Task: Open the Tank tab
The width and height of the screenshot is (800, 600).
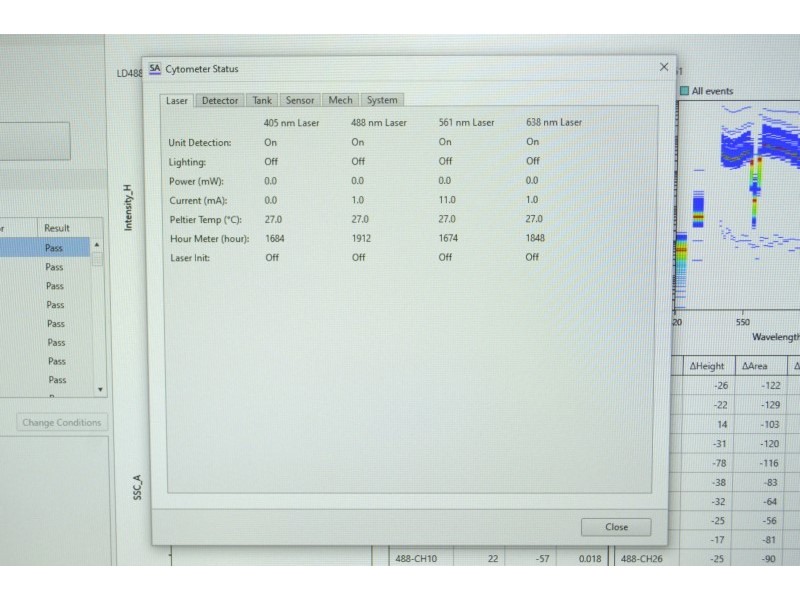Action: [261, 100]
